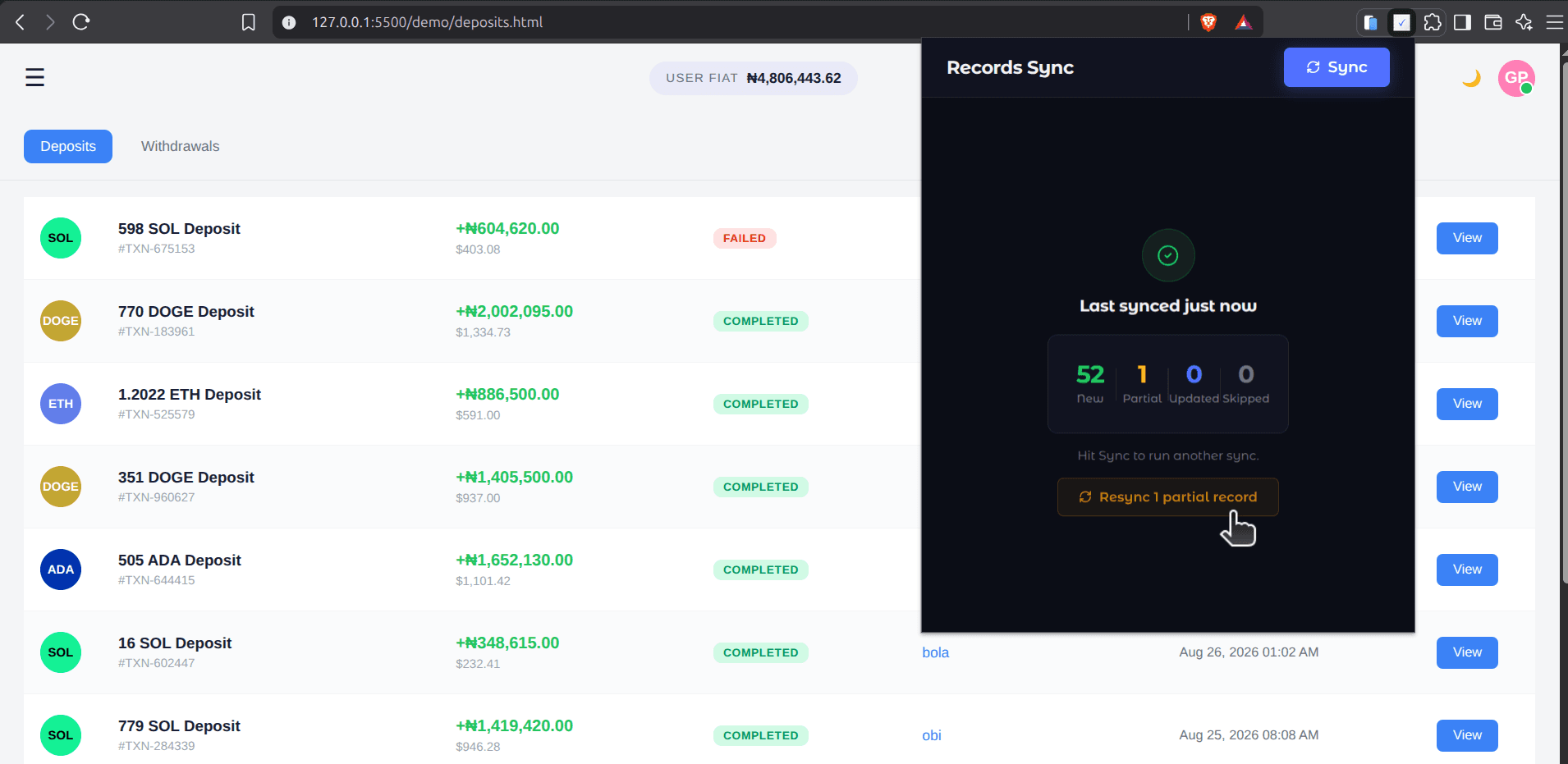Image resolution: width=1568 pixels, height=764 pixels.
Task: Resync 1 partial record
Action: [x=1167, y=497]
